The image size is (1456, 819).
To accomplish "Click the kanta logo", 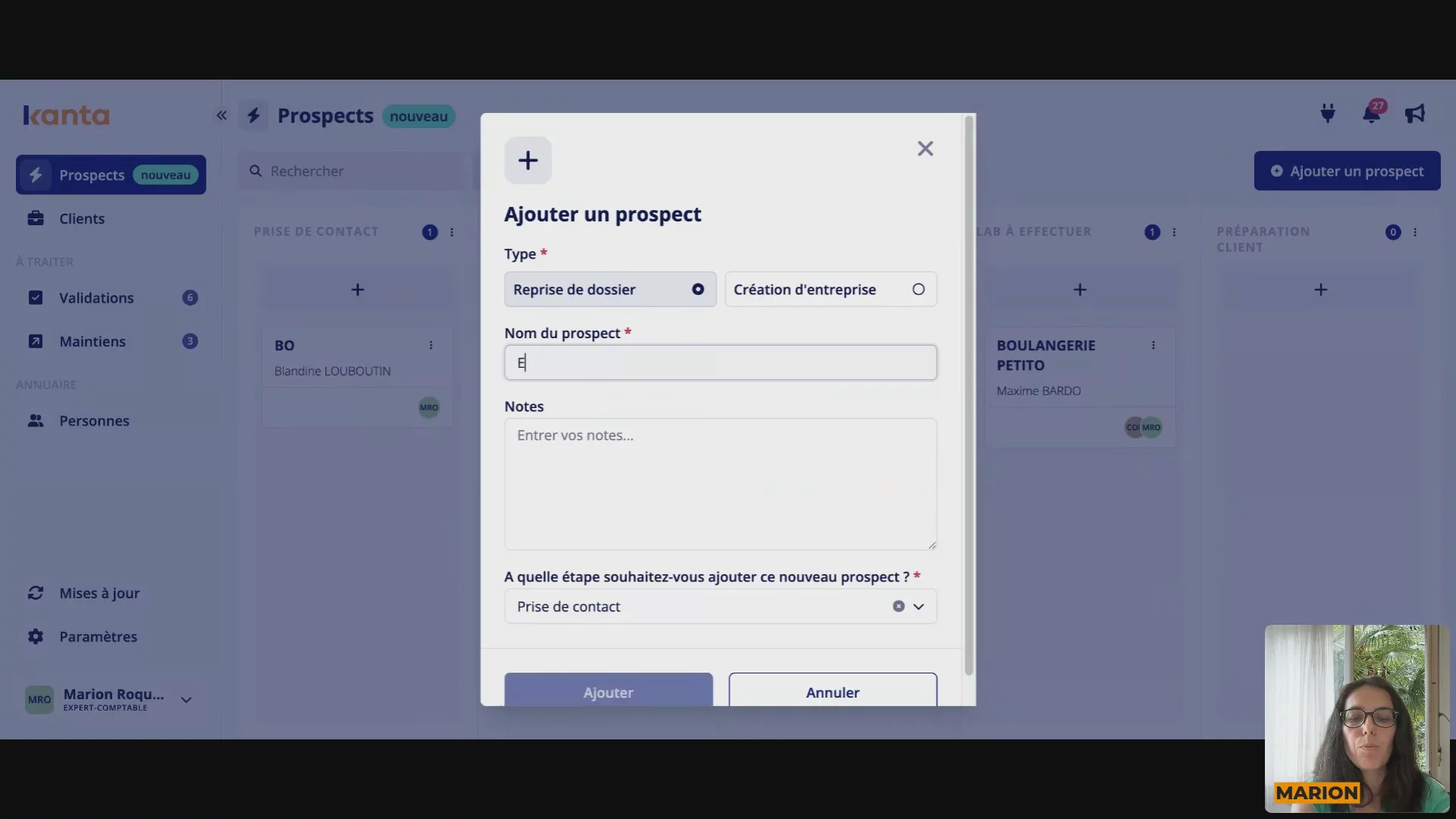I will (x=66, y=115).
